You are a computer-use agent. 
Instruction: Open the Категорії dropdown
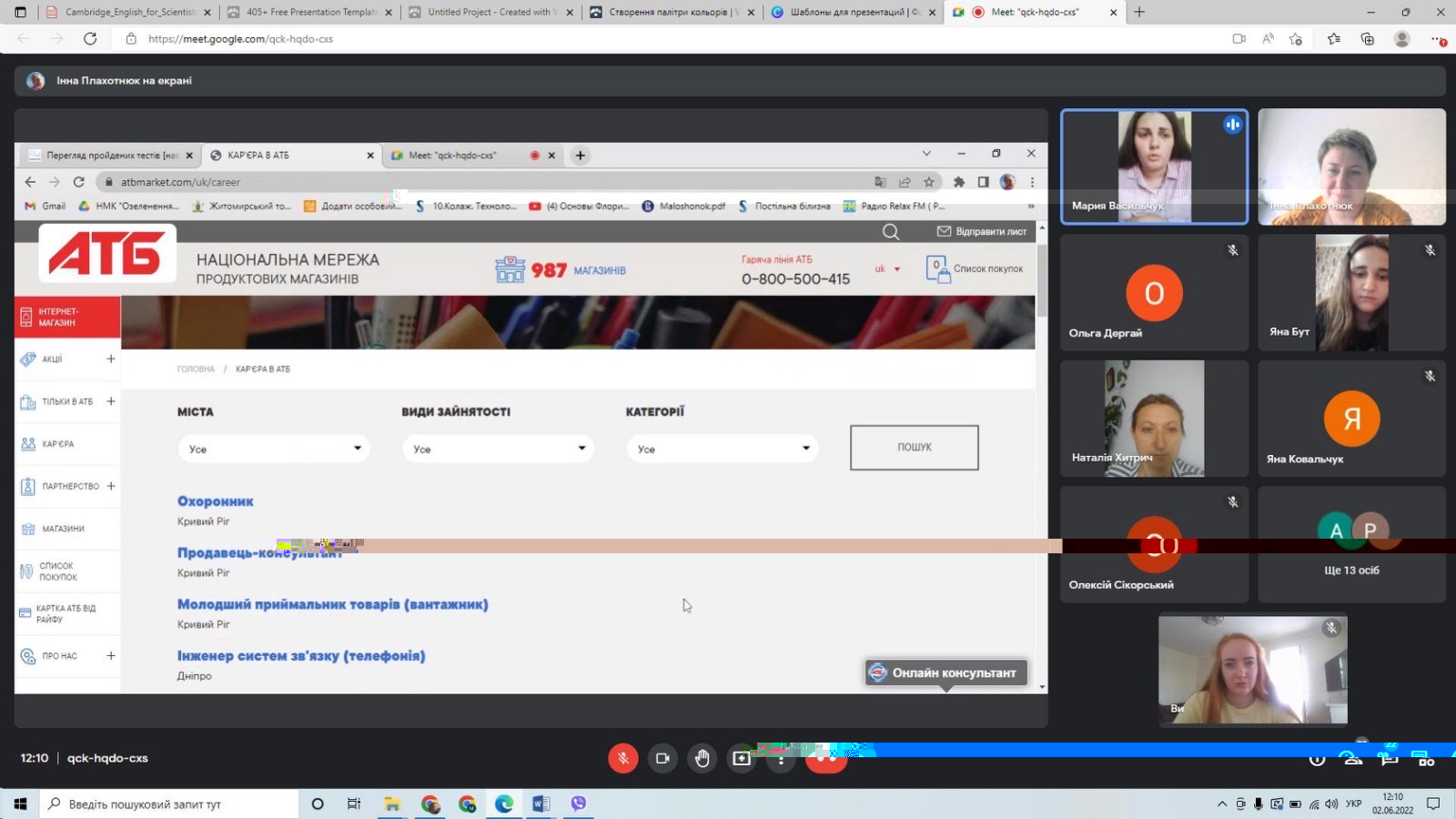pos(722,449)
